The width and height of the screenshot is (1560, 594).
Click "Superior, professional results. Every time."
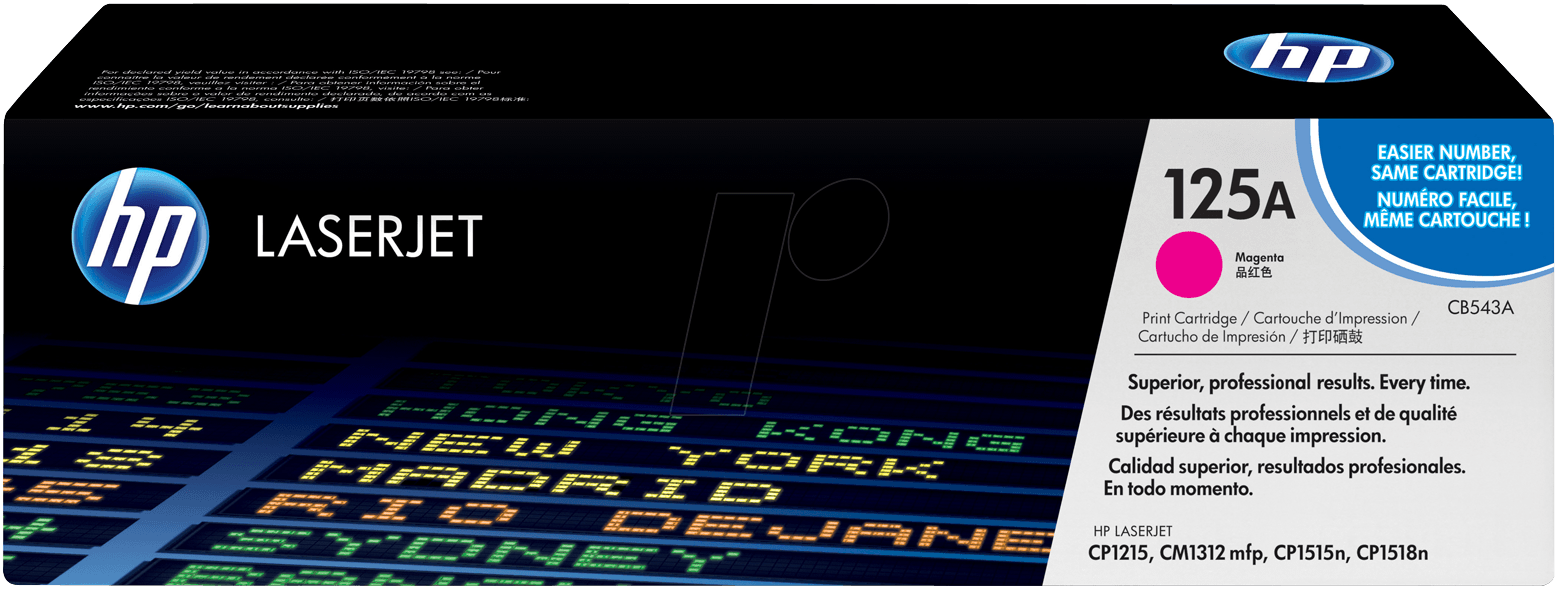point(1298,383)
